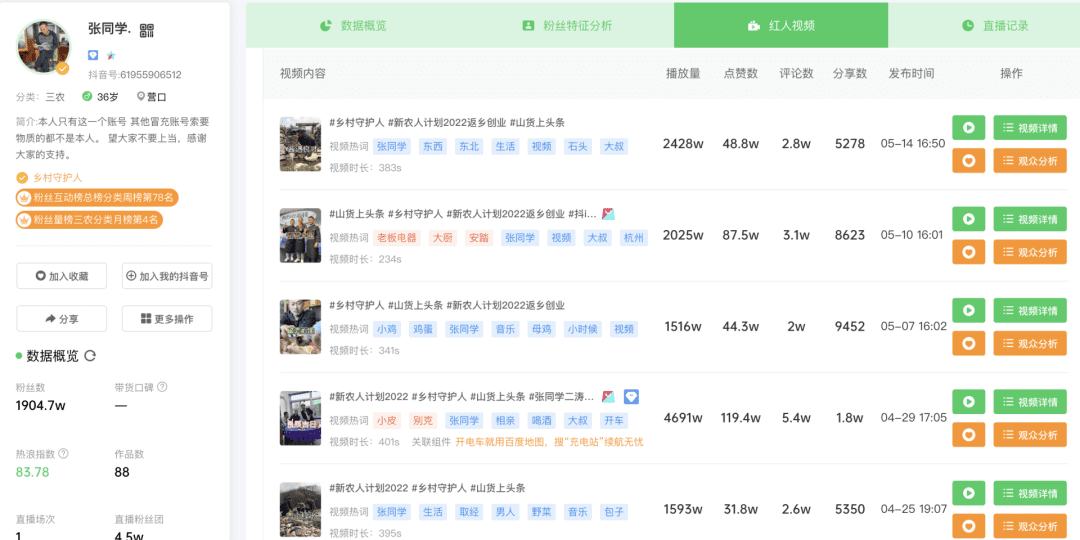Click the 小时候 hot word tag
The height and width of the screenshot is (540, 1080).
[581, 329]
